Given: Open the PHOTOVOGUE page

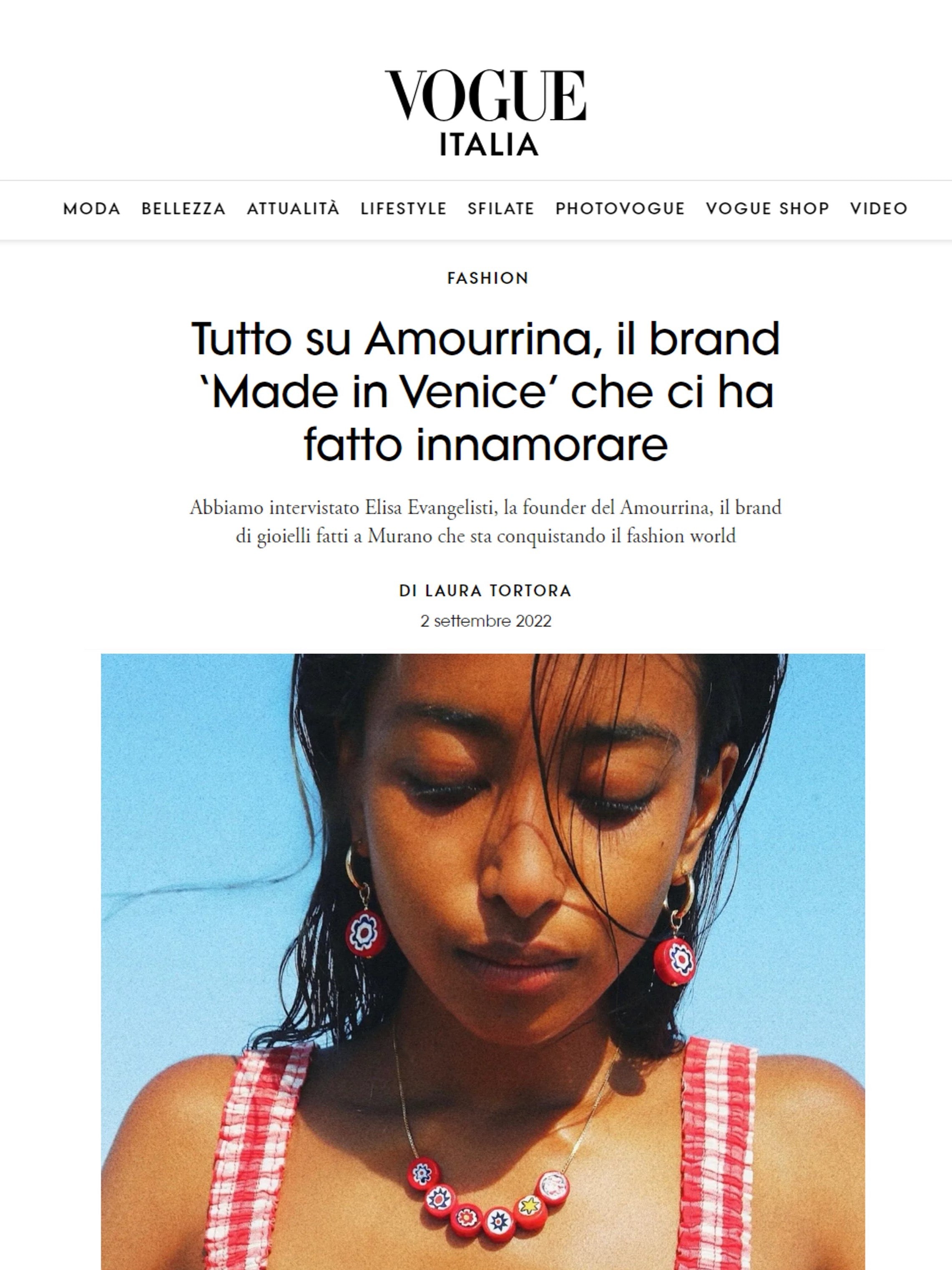Looking at the screenshot, I should (620, 209).
